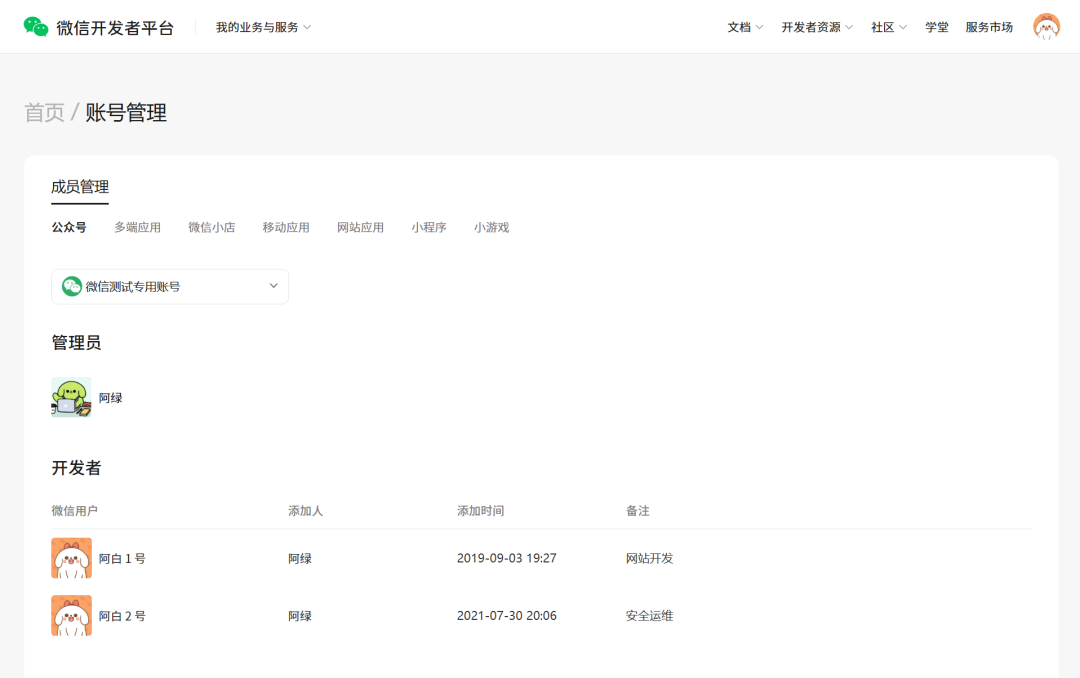Select the 成员管理 tab
The width and height of the screenshot is (1080, 678).
(80, 187)
